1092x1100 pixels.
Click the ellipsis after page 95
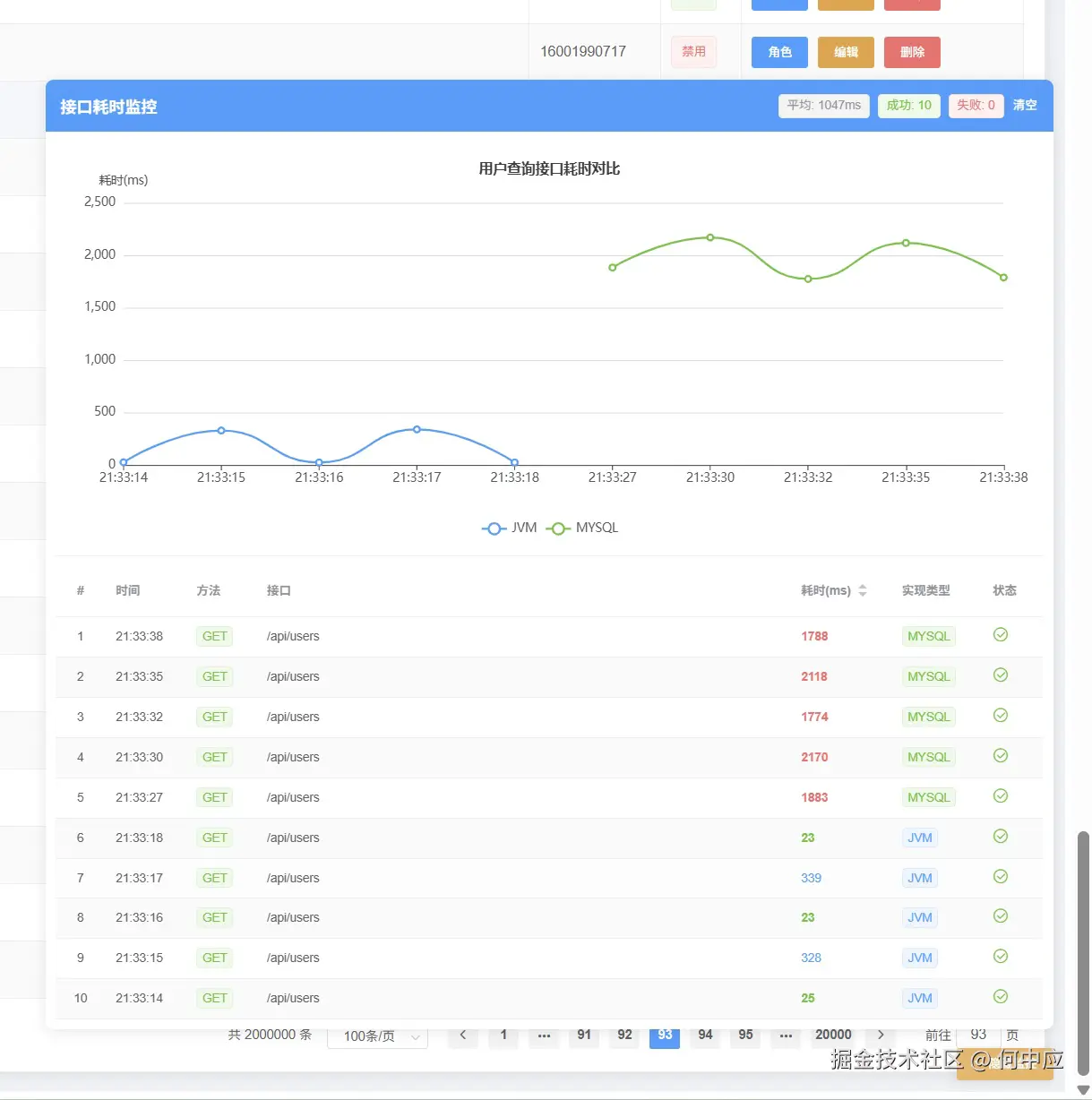click(786, 1036)
